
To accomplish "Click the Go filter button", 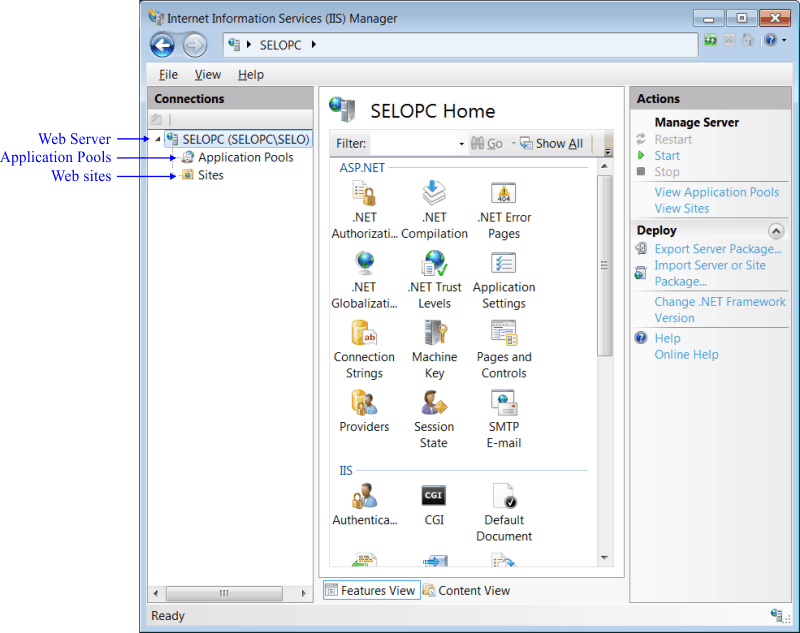I will [487, 144].
